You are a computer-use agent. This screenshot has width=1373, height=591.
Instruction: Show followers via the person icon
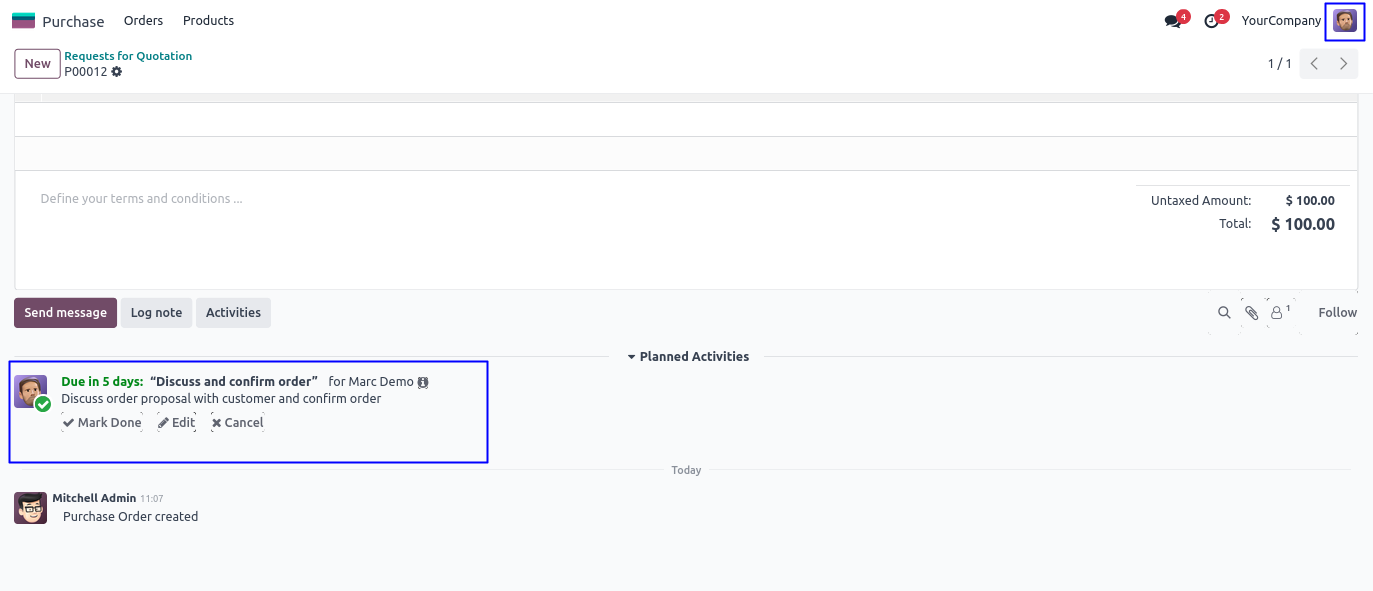pos(1278,313)
